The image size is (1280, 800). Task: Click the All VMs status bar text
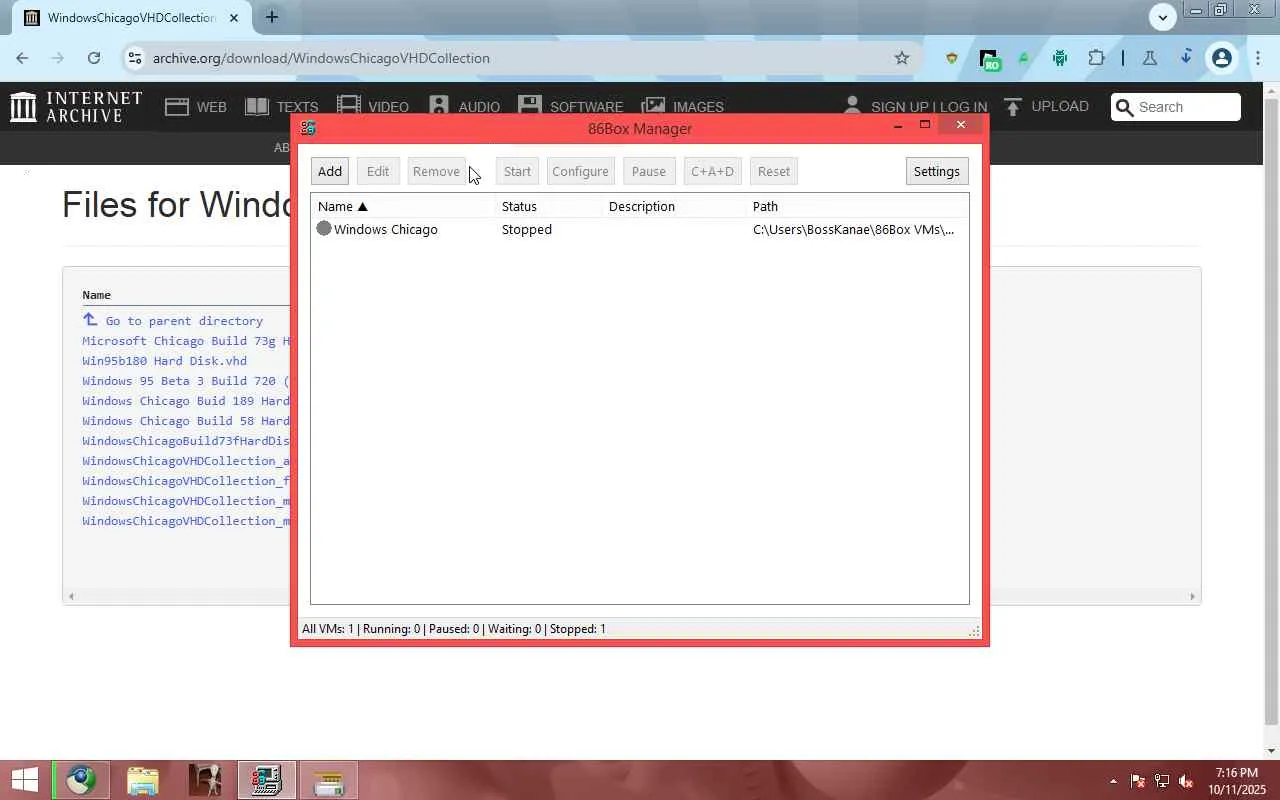pos(328,629)
